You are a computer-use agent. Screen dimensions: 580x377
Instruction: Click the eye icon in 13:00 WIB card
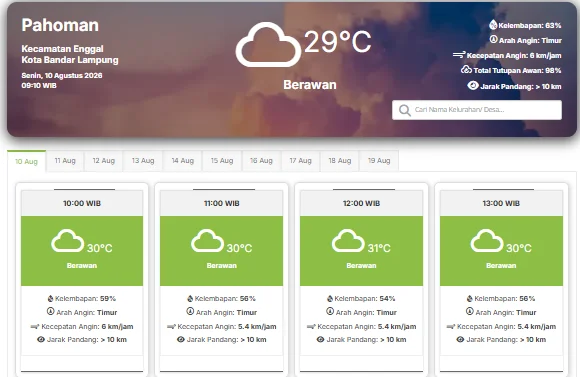point(460,340)
